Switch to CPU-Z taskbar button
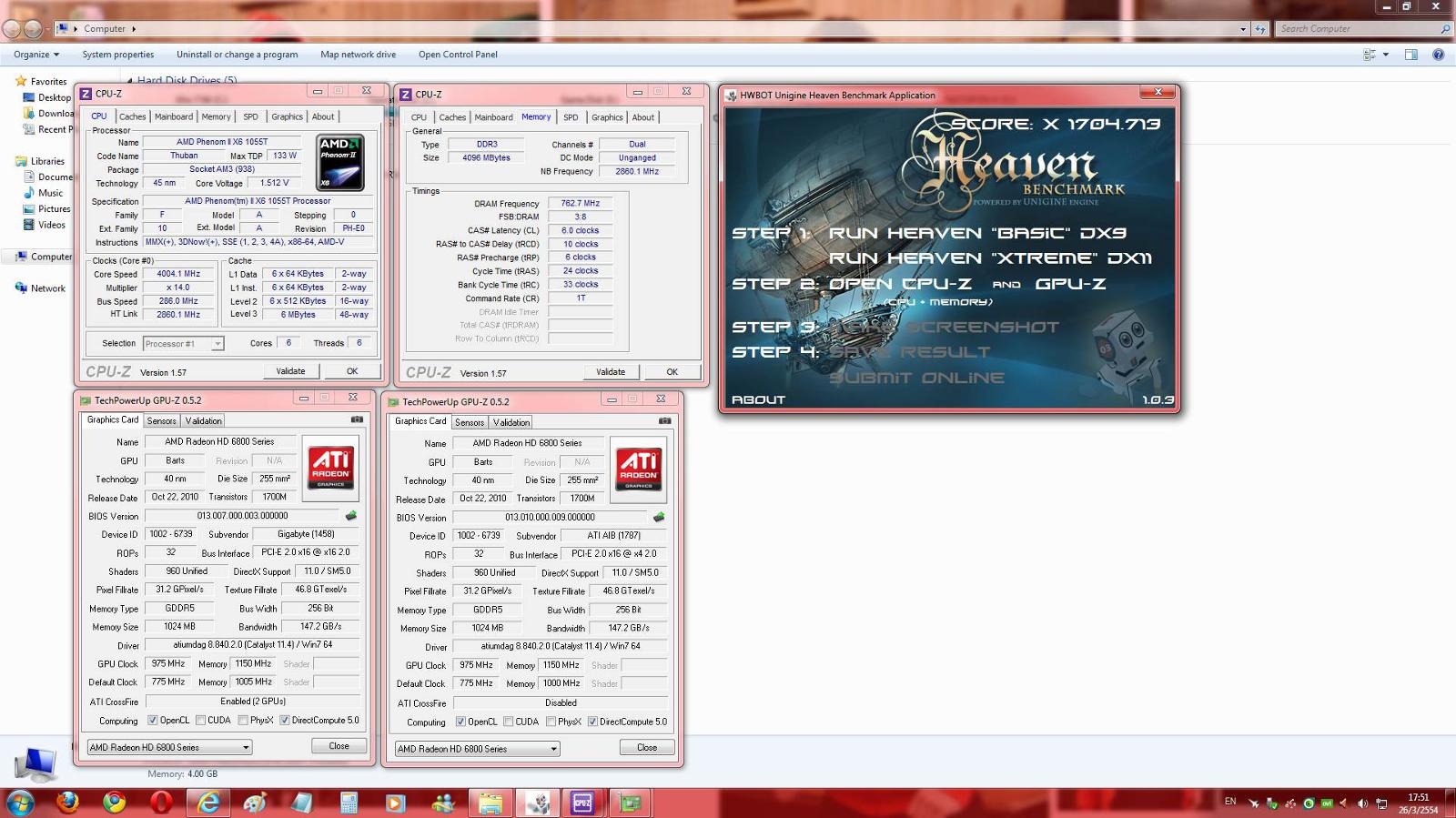The image size is (1456, 818). (x=583, y=803)
